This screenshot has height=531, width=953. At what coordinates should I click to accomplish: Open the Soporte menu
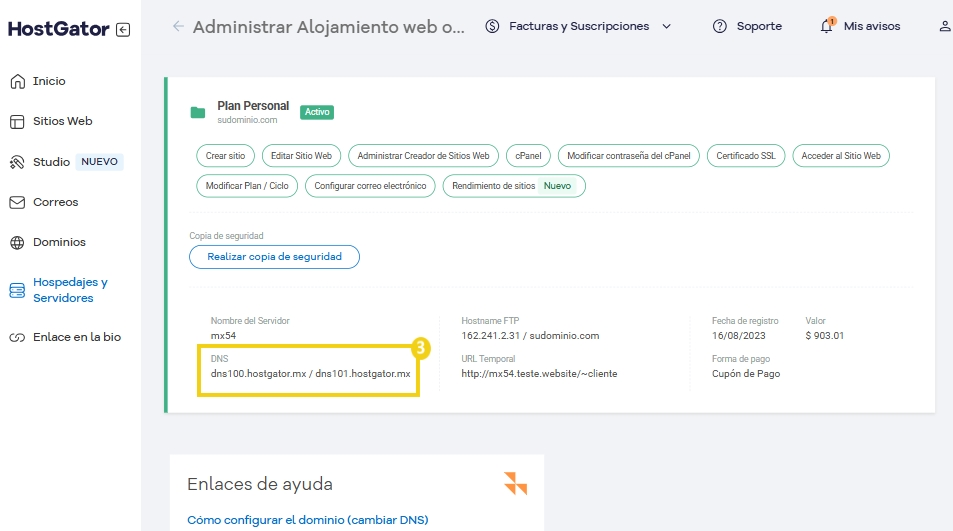(x=759, y=26)
